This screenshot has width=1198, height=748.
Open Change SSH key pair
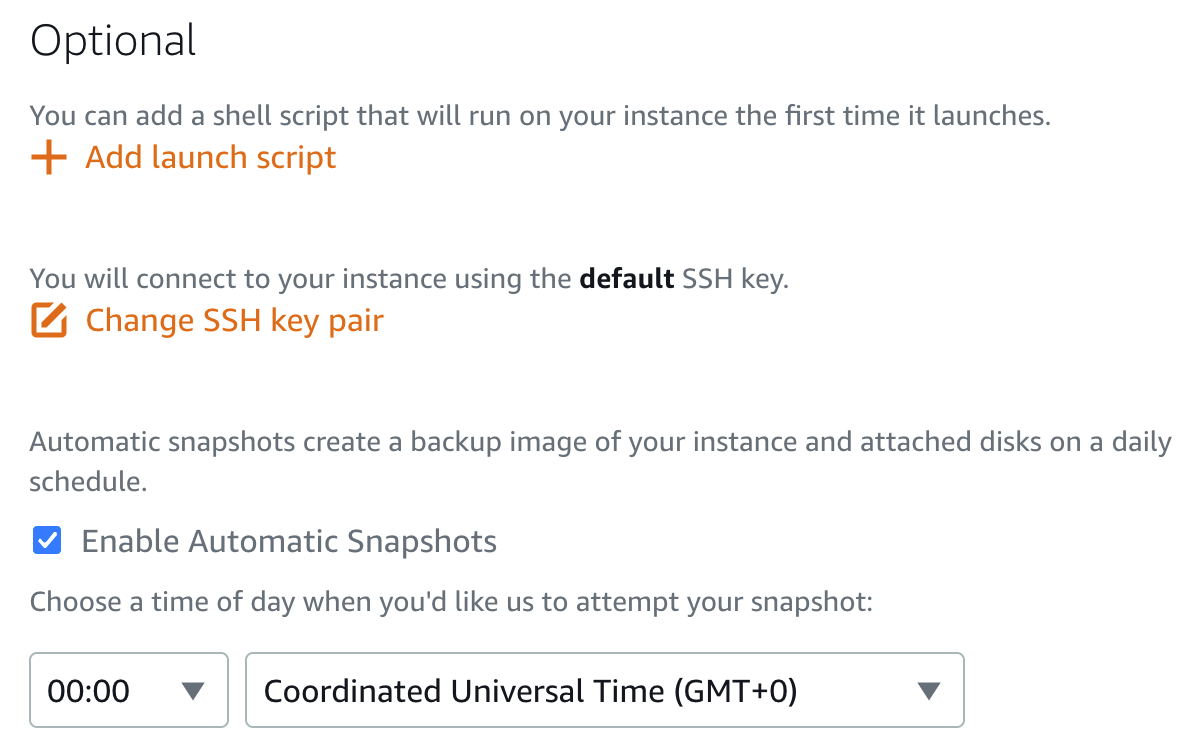[x=233, y=320]
